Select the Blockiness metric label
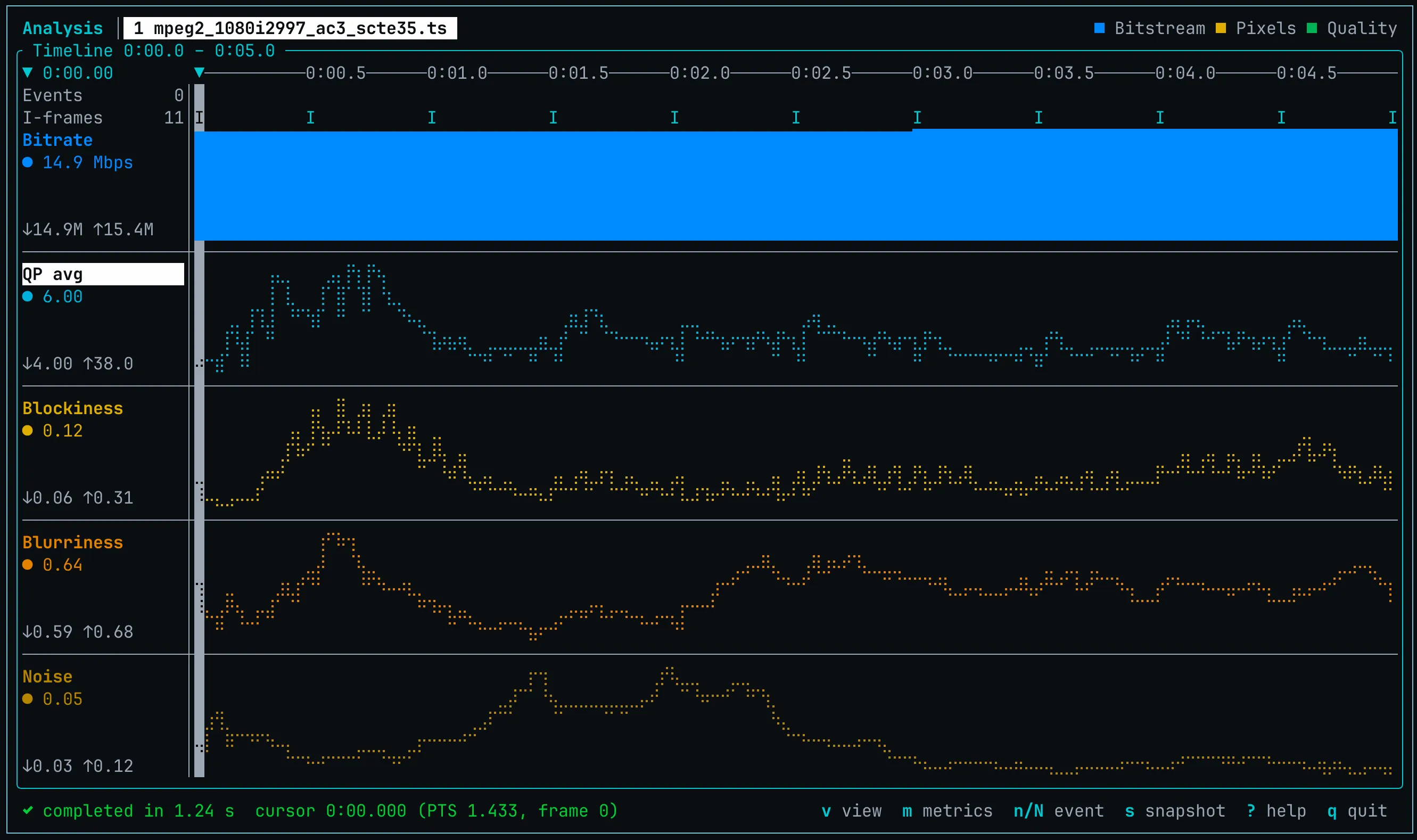The height and width of the screenshot is (840, 1417). [73, 408]
